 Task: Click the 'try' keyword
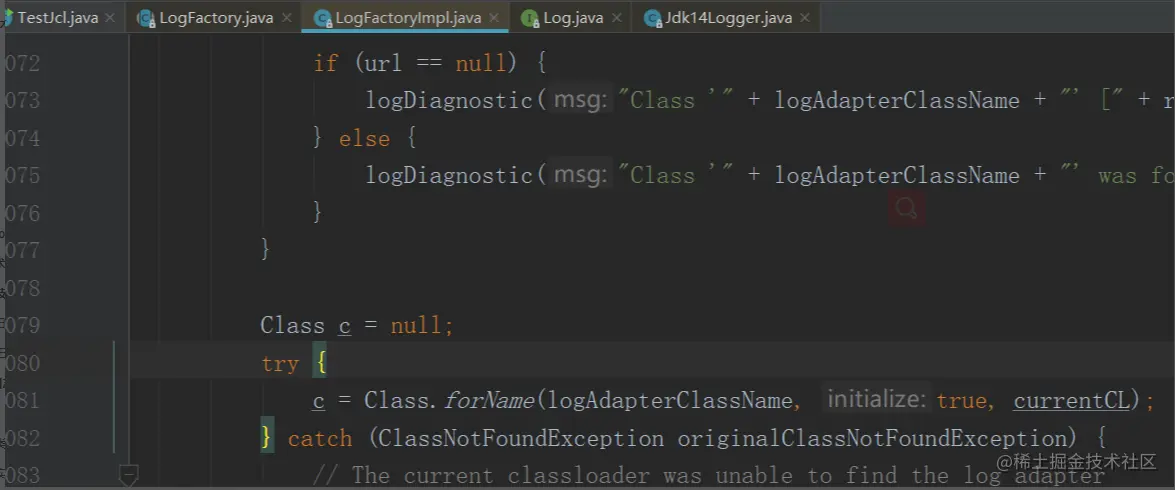[x=280, y=364]
